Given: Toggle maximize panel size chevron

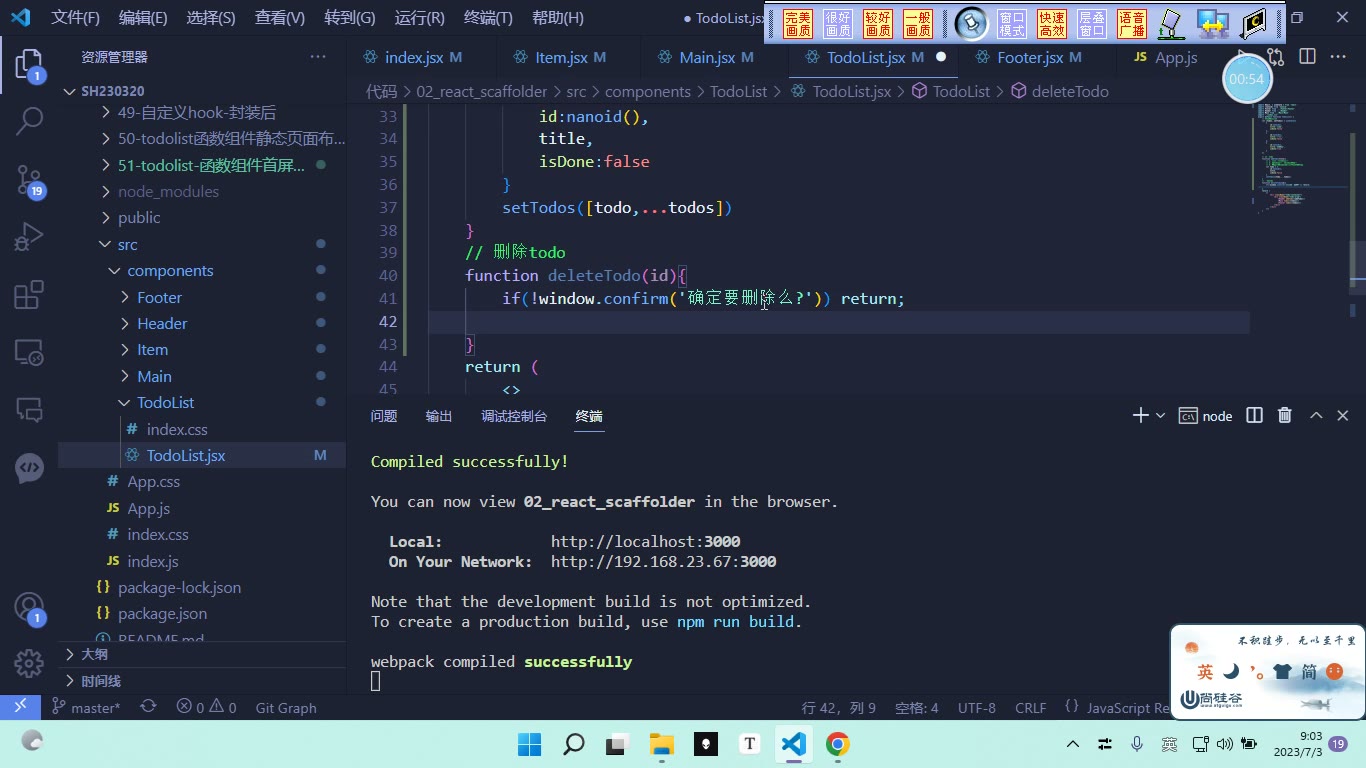Looking at the screenshot, I should (x=1316, y=416).
